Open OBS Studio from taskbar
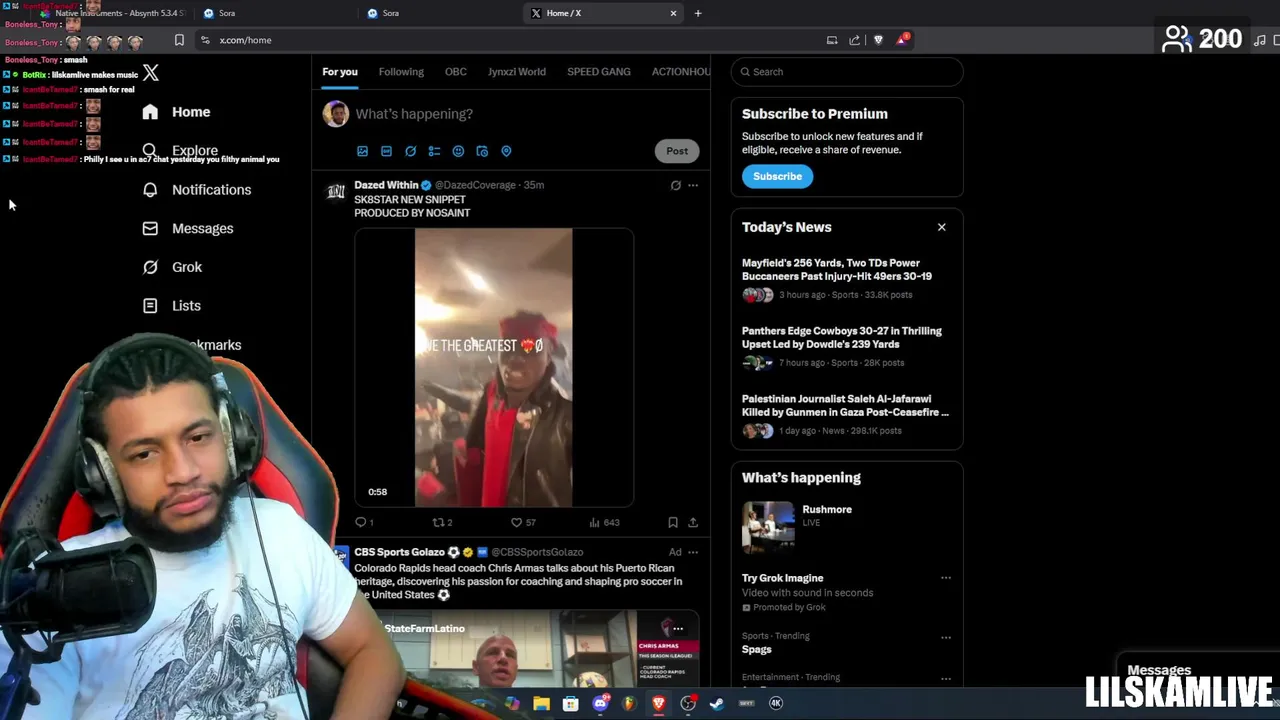 (688, 704)
